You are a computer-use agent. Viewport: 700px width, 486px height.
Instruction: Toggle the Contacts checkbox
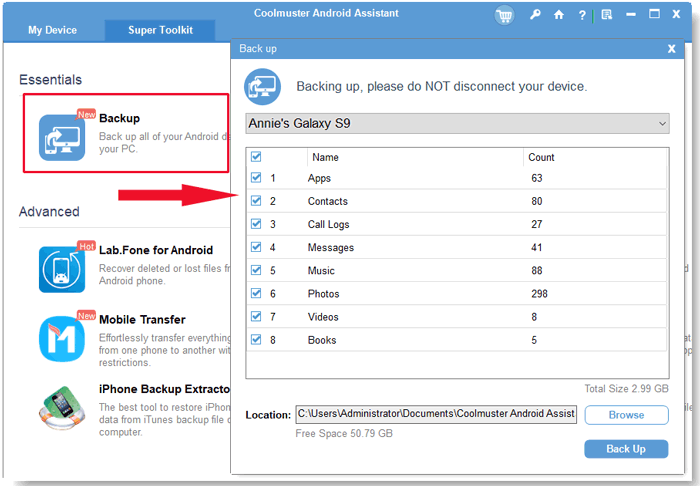257,201
